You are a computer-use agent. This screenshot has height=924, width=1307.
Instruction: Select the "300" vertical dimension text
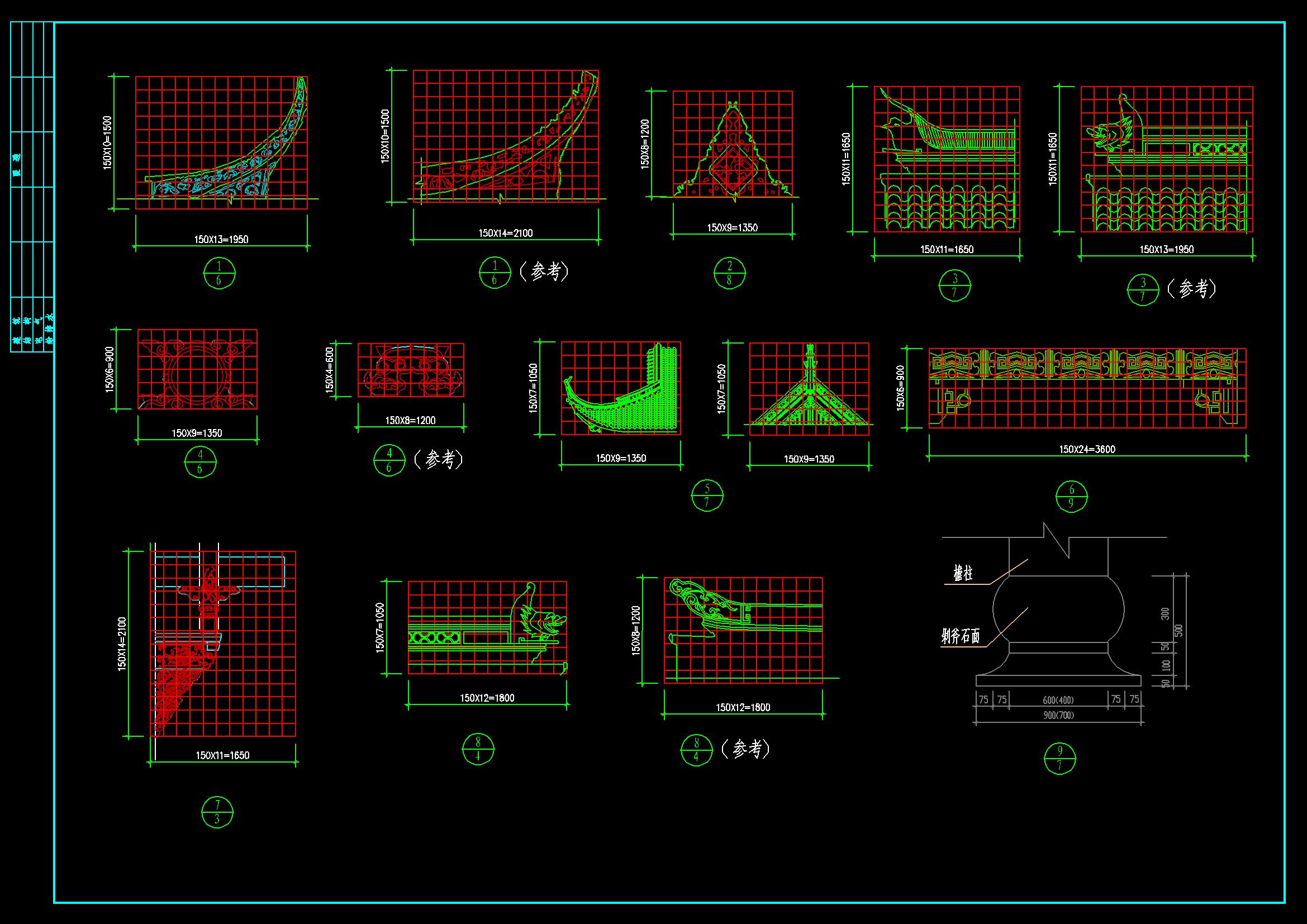coord(1165,613)
